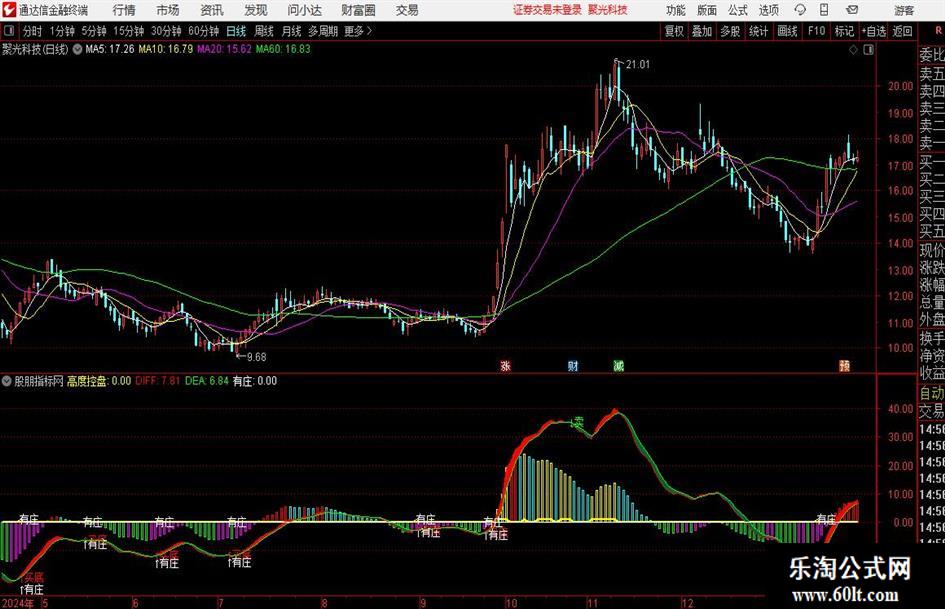Viewport: 945px width, 609px height.
Task: Click the month 8 marker on time axis
Action: click(325, 603)
